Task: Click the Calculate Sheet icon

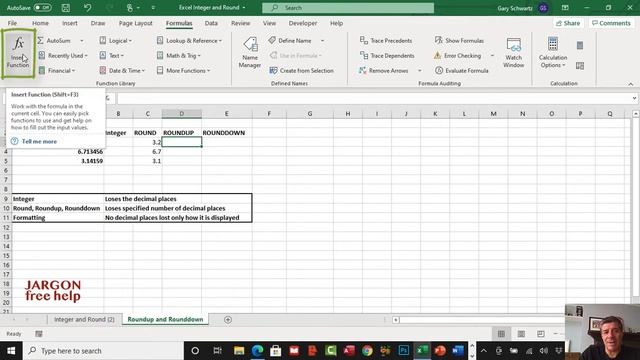Action: coord(580,66)
